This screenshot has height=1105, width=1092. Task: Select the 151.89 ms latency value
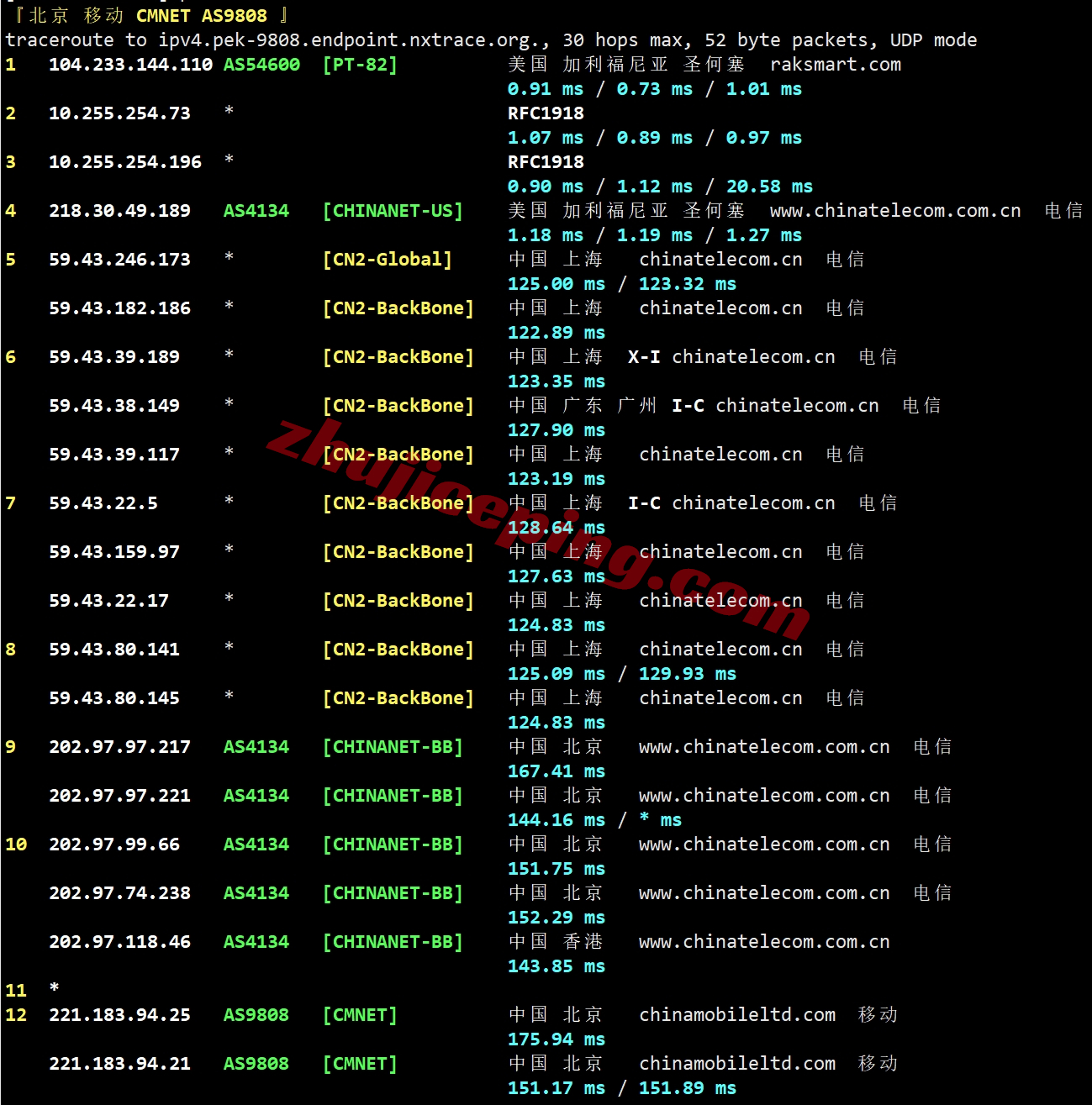pos(688,1088)
